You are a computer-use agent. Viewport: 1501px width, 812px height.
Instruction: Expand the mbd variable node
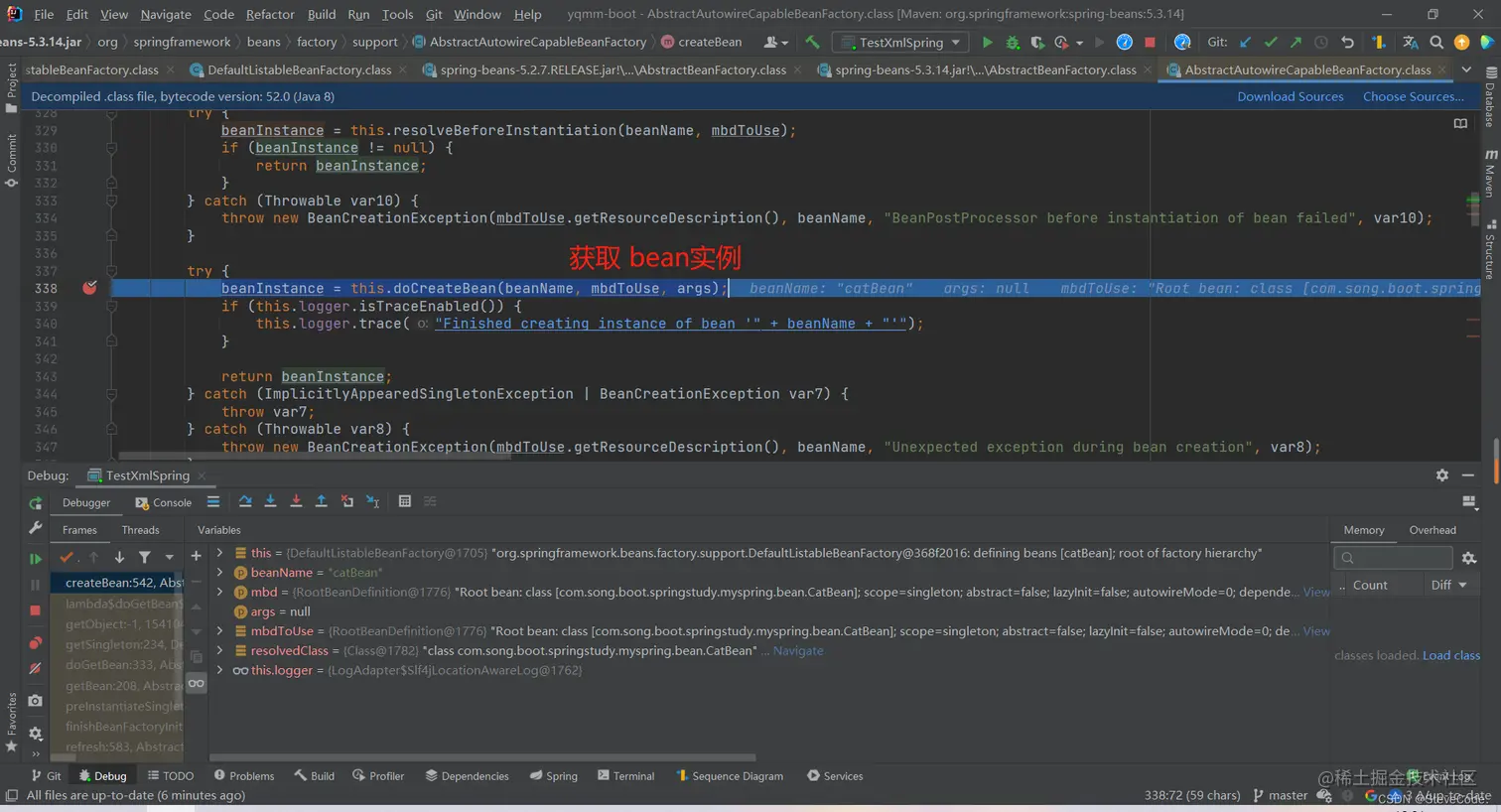point(219,592)
